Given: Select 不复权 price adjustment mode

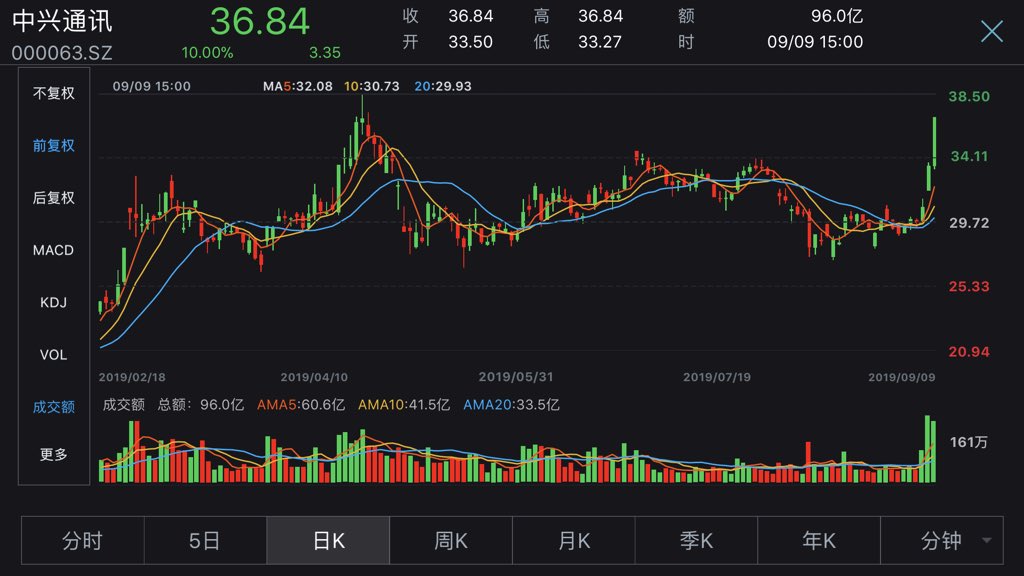Looking at the screenshot, I should pos(54,93).
